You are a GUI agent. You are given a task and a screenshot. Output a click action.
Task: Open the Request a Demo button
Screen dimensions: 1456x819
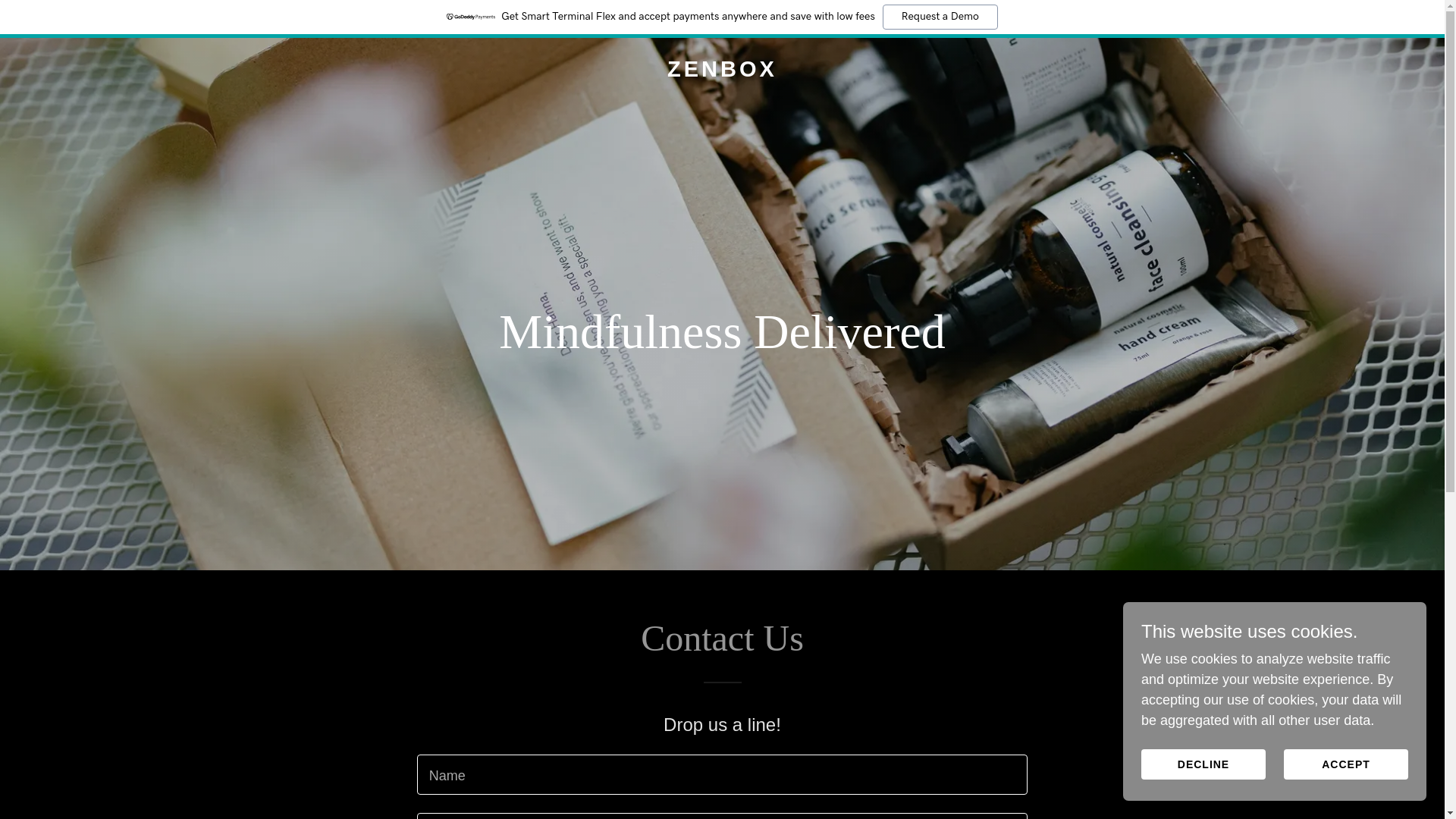tap(940, 17)
